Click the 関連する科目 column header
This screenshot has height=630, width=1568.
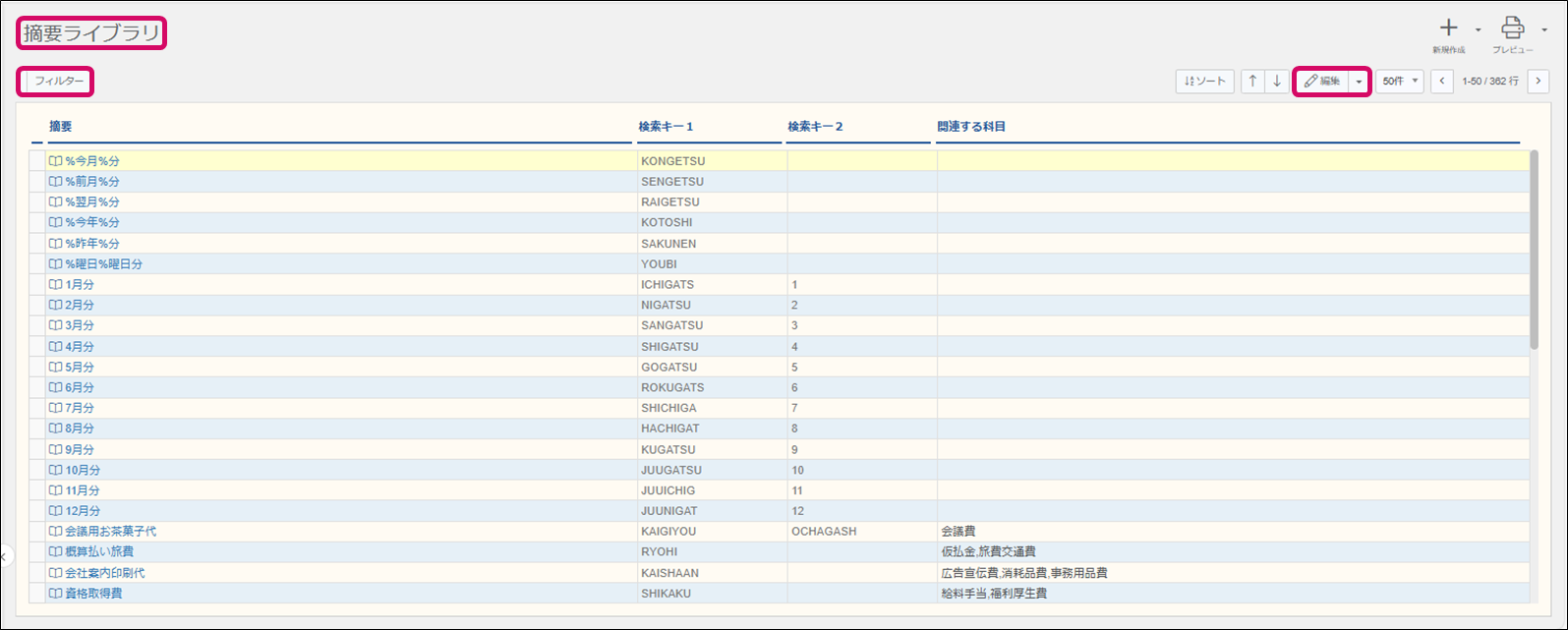tap(970, 127)
